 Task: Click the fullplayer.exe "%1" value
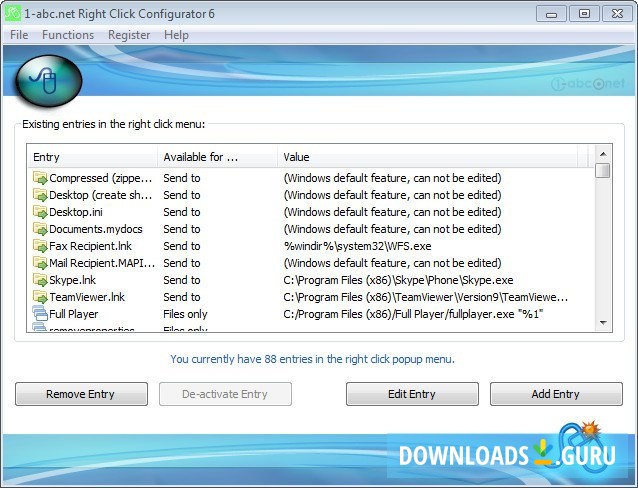tap(413, 314)
